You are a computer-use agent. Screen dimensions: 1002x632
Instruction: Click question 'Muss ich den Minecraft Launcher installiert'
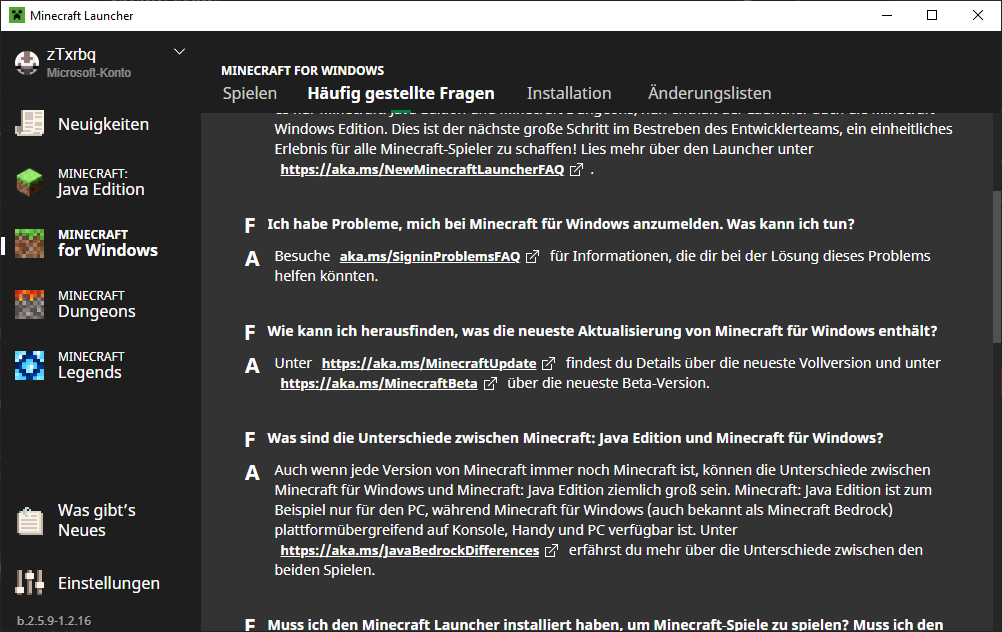click(x=605, y=624)
